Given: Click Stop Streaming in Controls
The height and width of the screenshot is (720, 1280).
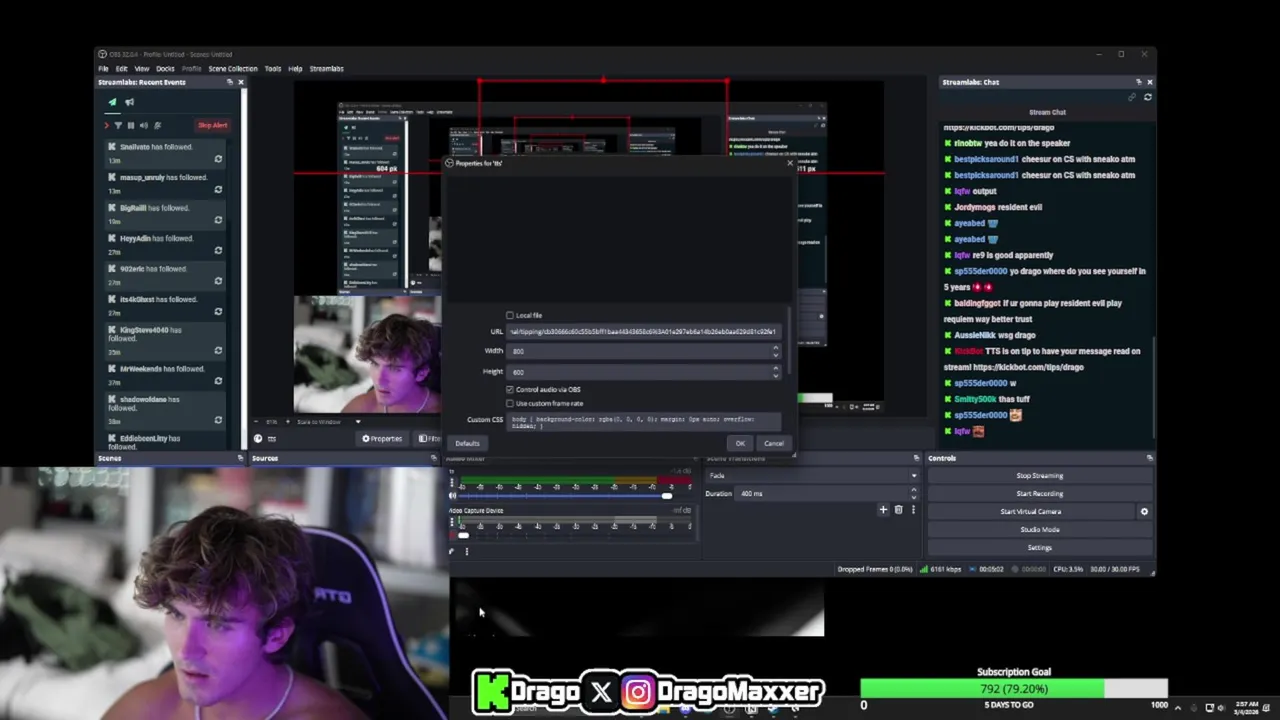Looking at the screenshot, I should pos(1040,476).
